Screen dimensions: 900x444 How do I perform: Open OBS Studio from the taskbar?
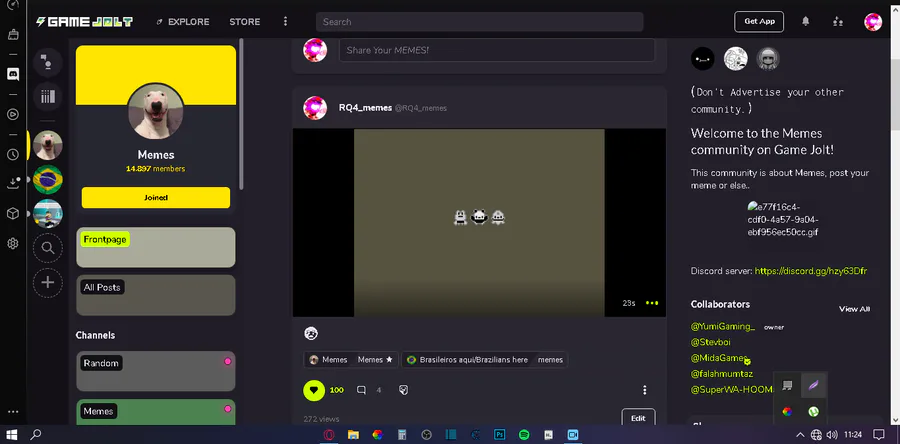point(426,435)
